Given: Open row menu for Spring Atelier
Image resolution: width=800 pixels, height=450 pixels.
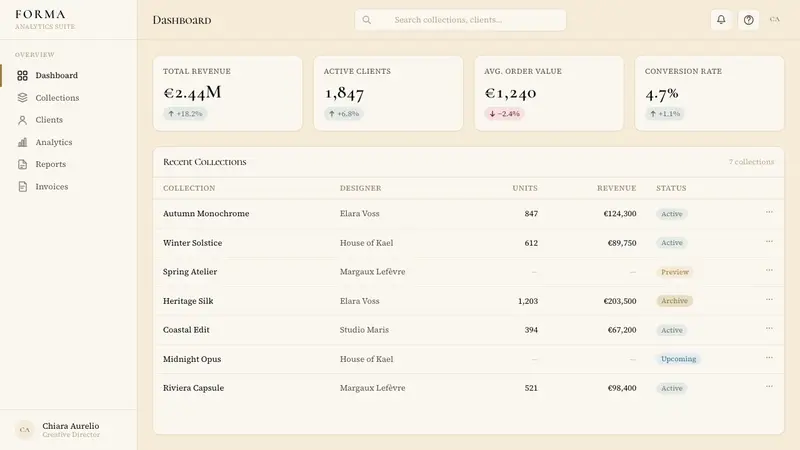Looking at the screenshot, I should click(769, 270).
